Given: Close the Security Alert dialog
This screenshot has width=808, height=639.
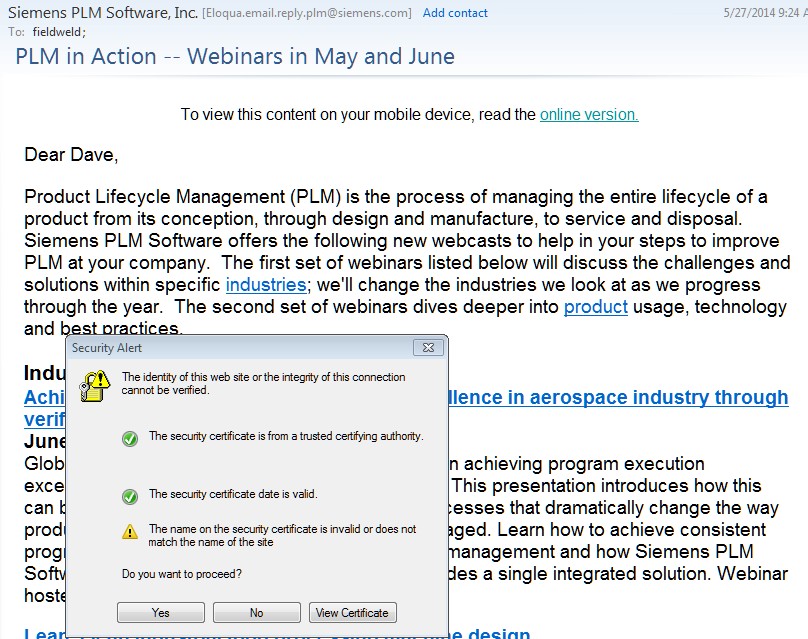Looking at the screenshot, I should tap(428, 348).
